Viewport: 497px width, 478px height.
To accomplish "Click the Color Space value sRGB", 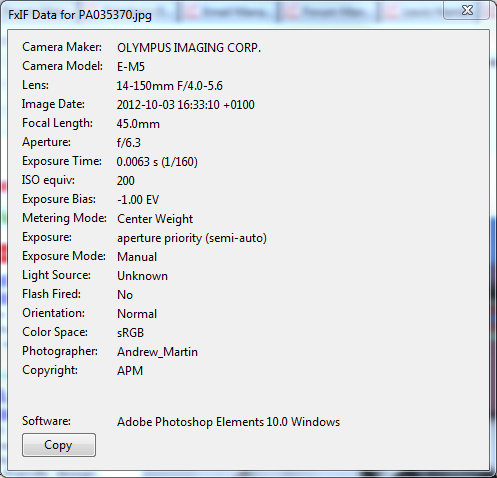I will 130,333.
